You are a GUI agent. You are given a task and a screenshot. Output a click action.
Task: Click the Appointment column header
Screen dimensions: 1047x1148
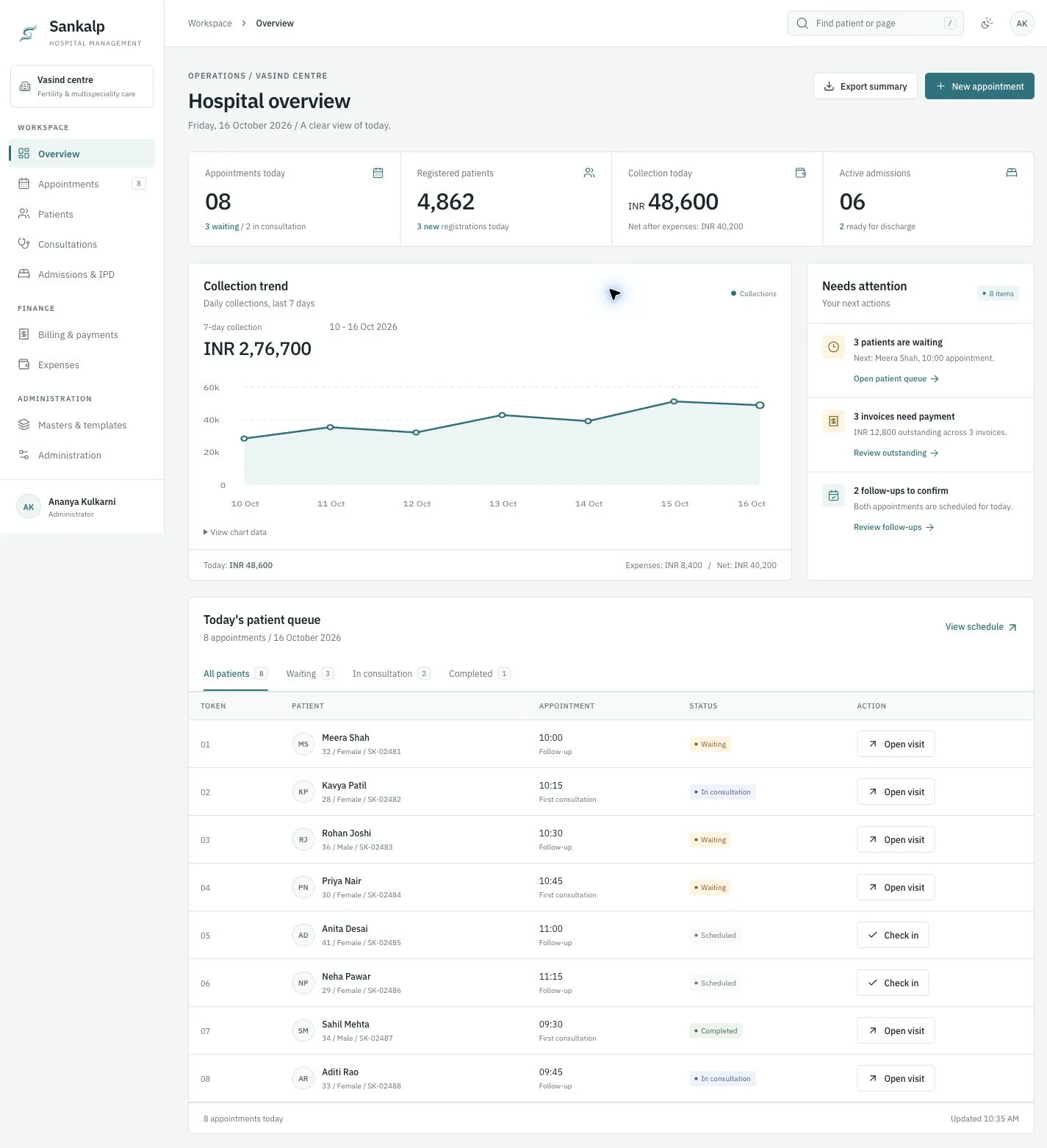(x=566, y=706)
